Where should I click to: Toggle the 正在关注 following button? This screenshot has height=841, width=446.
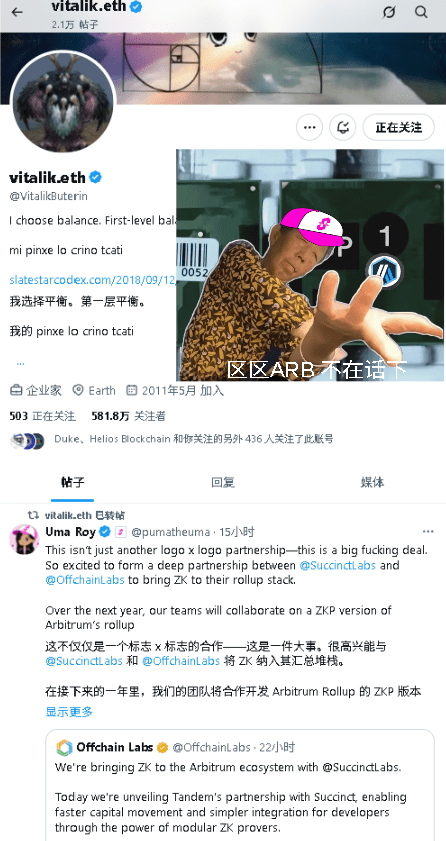tap(398, 127)
